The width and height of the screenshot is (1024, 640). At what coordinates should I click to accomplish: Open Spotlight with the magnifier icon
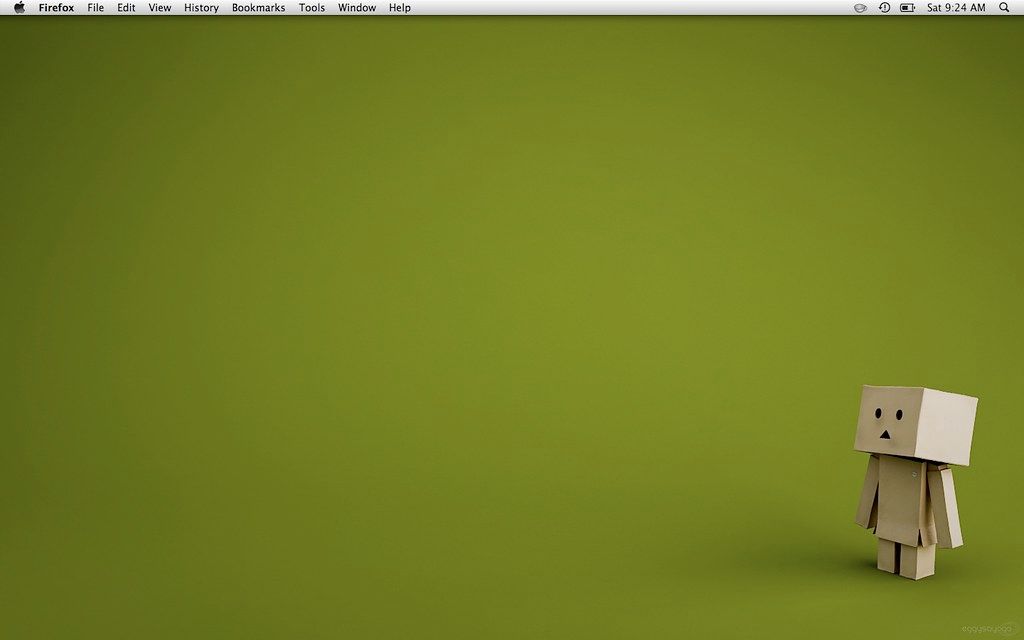[x=1004, y=8]
